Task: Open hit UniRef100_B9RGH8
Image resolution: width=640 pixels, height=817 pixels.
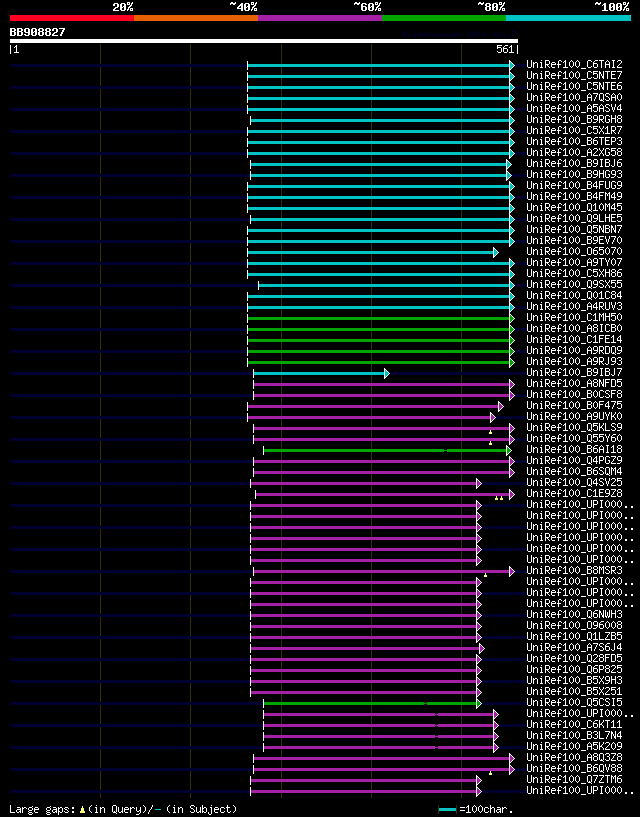Action: tap(574, 119)
